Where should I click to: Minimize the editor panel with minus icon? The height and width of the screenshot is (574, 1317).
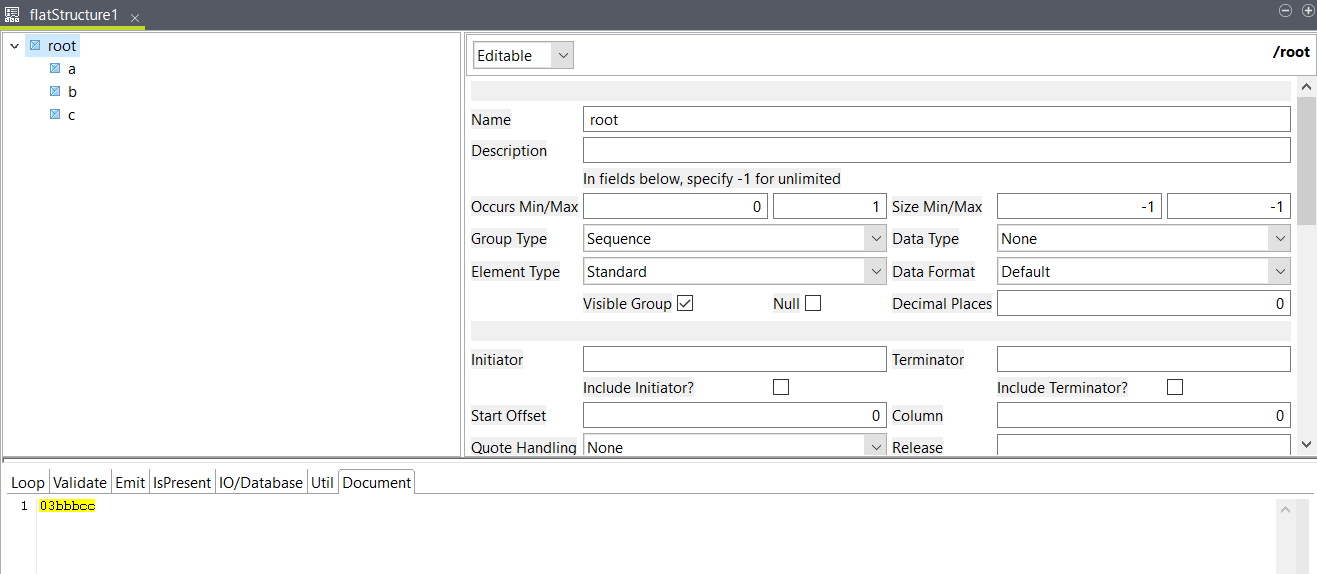(1286, 10)
